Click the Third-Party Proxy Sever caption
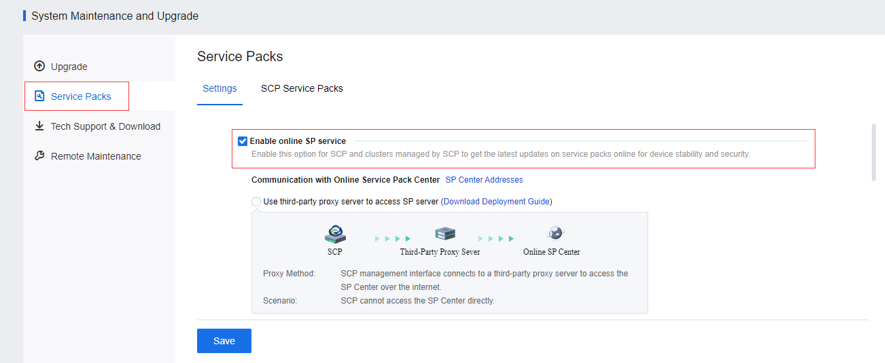 click(x=440, y=252)
